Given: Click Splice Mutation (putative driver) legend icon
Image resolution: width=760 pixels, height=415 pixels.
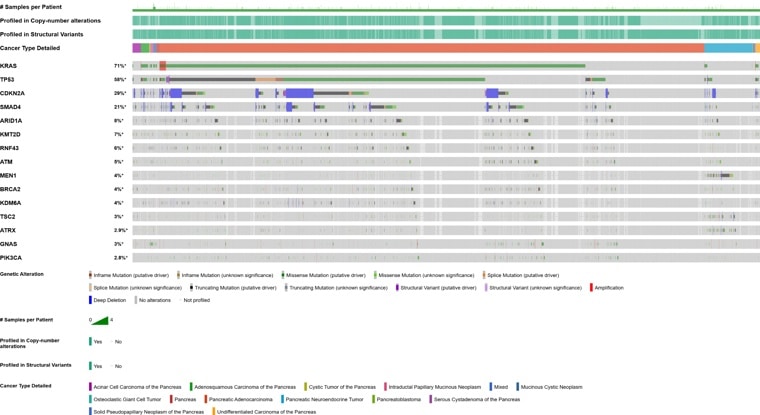Looking at the screenshot, I should (484, 275).
